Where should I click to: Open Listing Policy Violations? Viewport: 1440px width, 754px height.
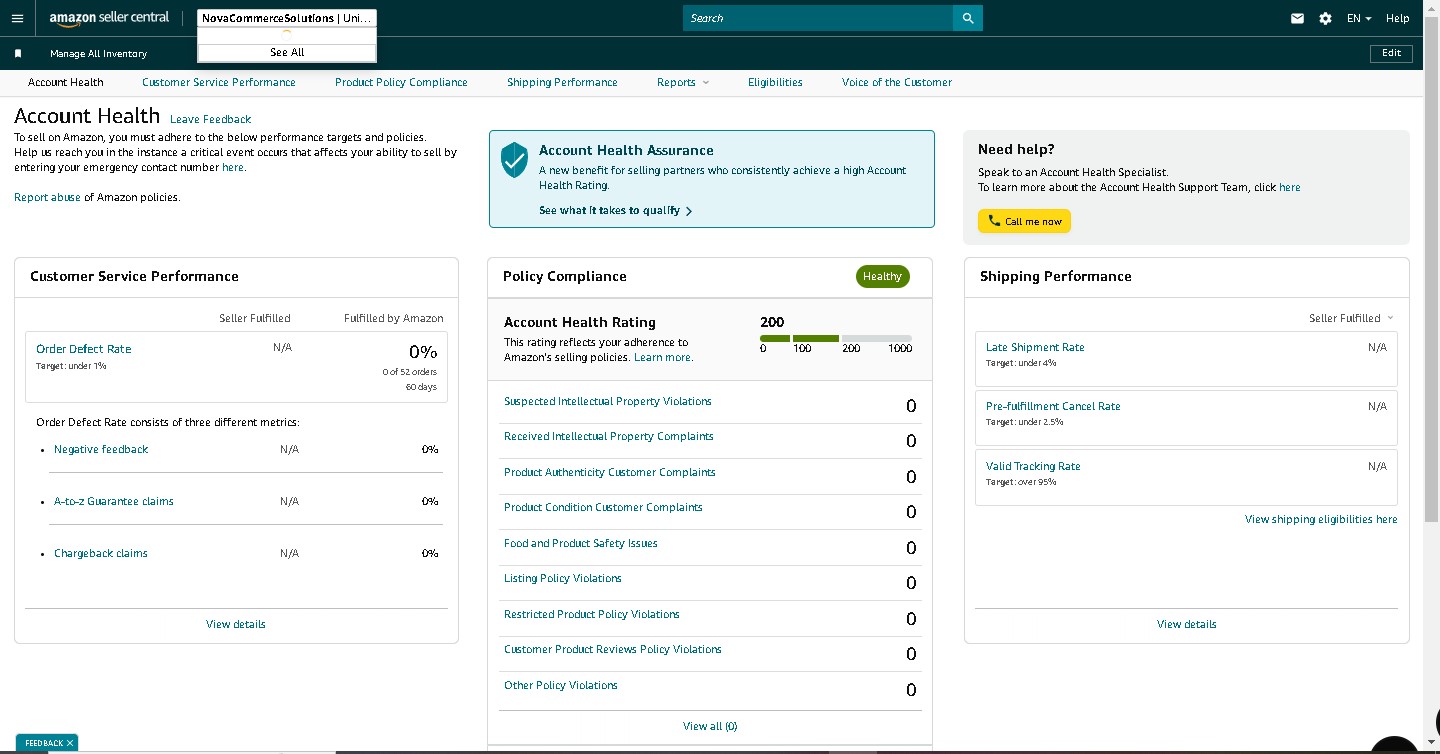coord(563,578)
